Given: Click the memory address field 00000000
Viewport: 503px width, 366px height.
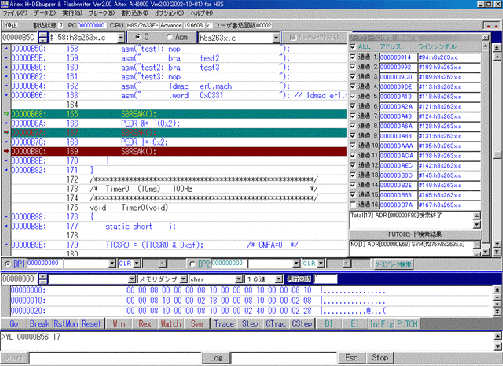Looking at the screenshot, I should [x=19, y=279].
